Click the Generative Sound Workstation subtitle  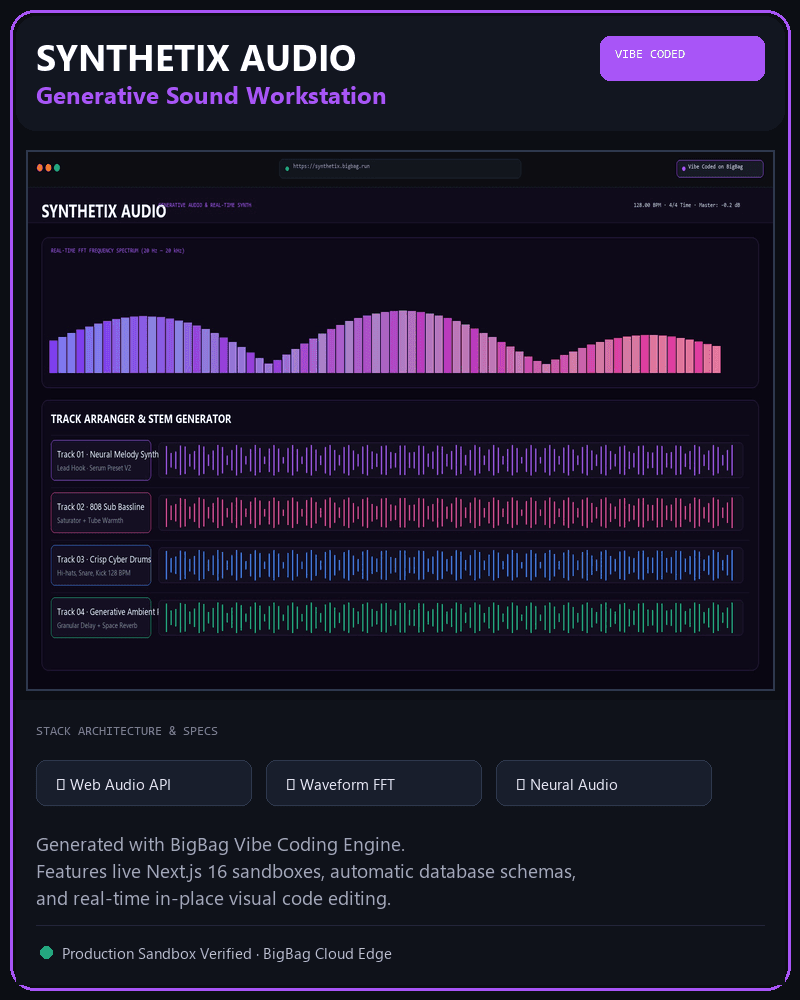(x=211, y=96)
